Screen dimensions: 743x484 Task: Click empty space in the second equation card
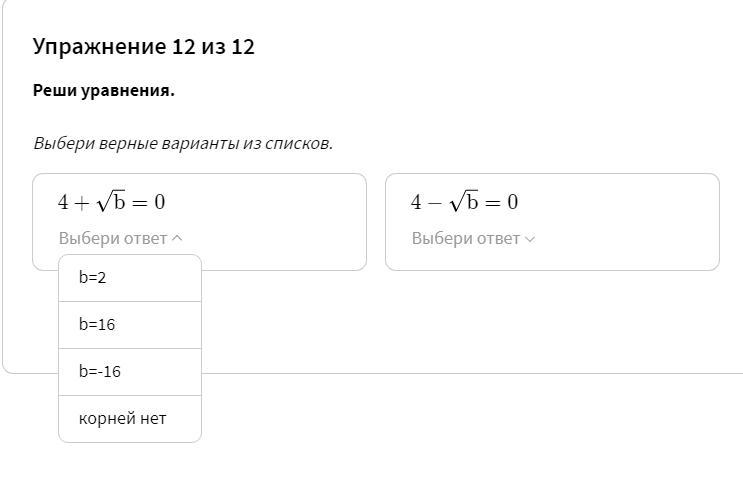click(625, 223)
